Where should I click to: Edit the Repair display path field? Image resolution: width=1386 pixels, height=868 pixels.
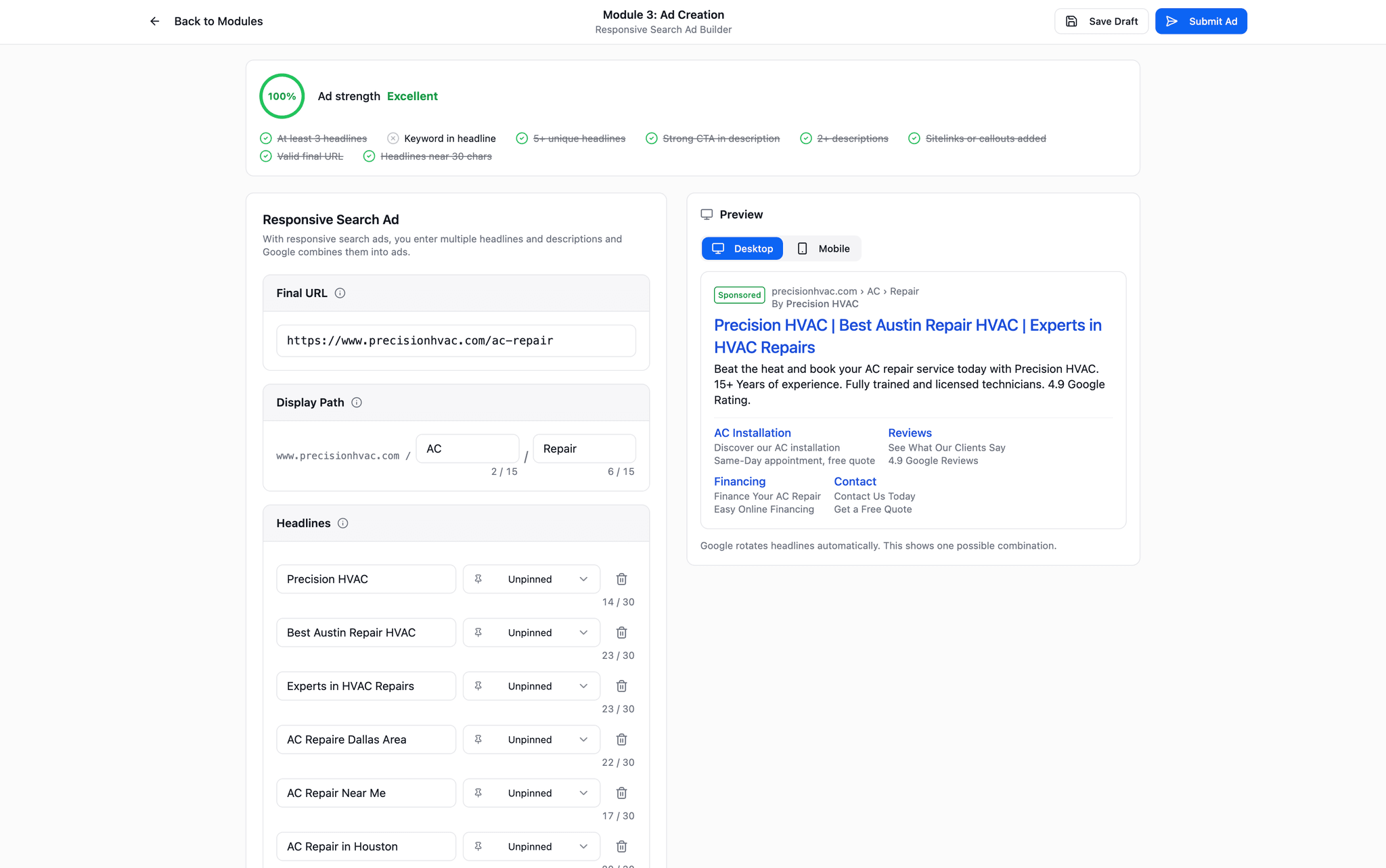pos(585,449)
